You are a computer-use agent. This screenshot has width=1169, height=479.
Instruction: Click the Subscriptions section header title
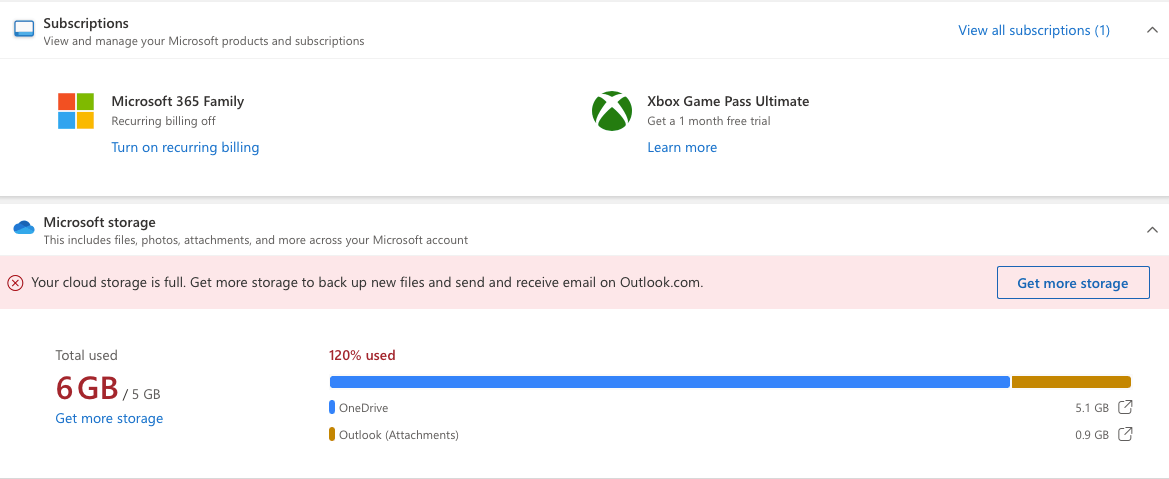(86, 23)
